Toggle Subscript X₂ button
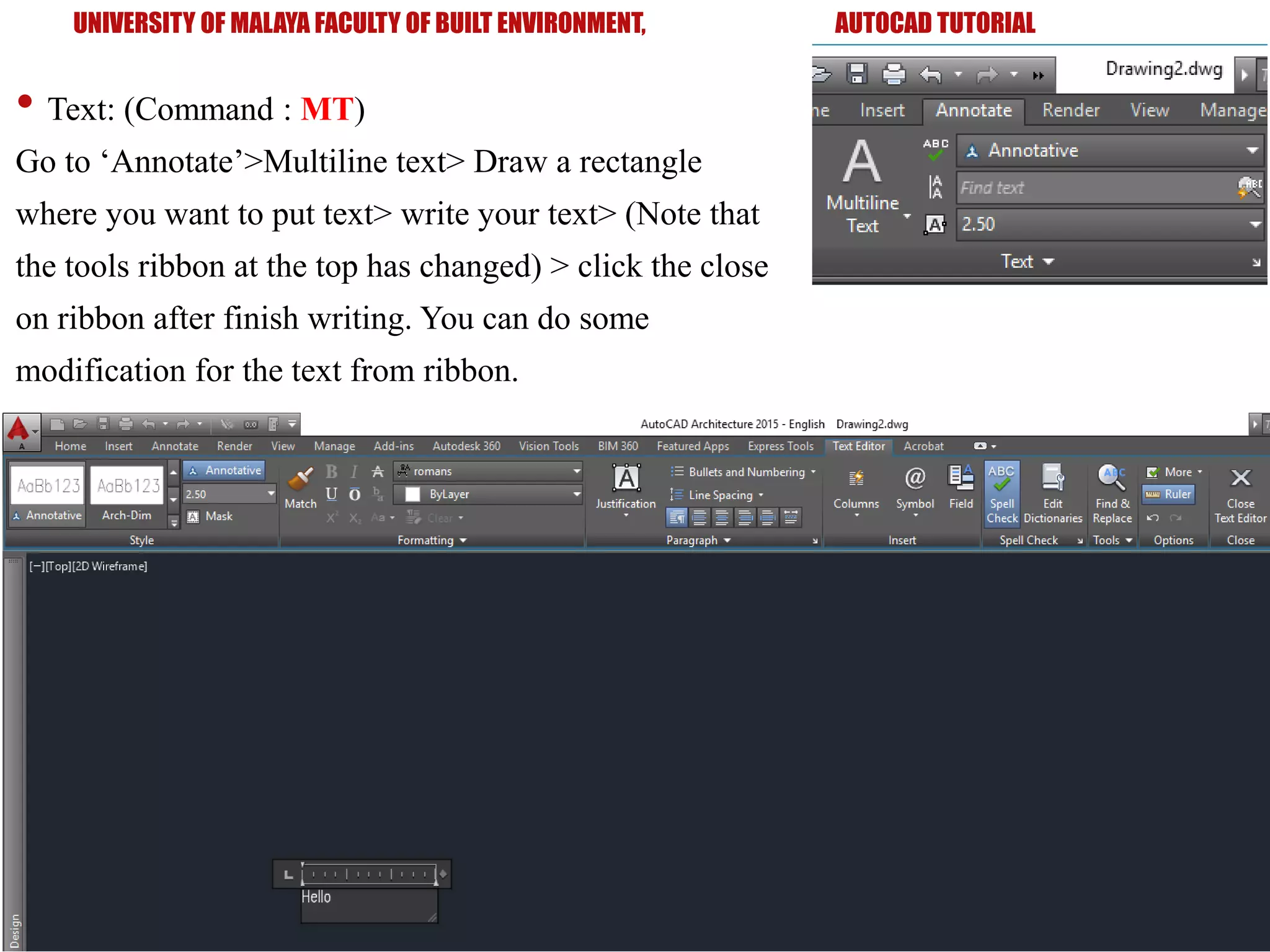The height and width of the screenshot is (952, 1270). 355,518
